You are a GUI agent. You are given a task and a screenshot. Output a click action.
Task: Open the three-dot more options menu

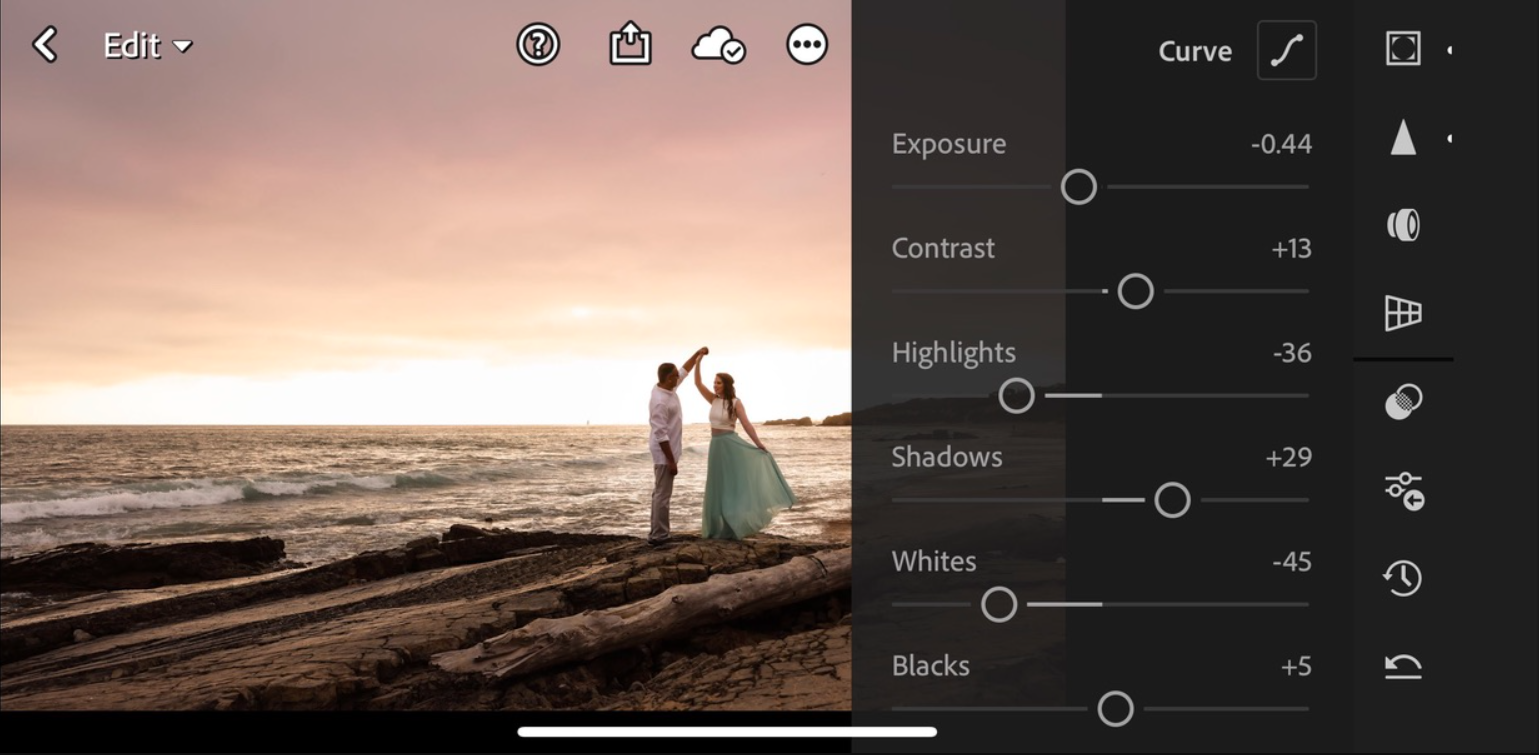tap(807, 45)
